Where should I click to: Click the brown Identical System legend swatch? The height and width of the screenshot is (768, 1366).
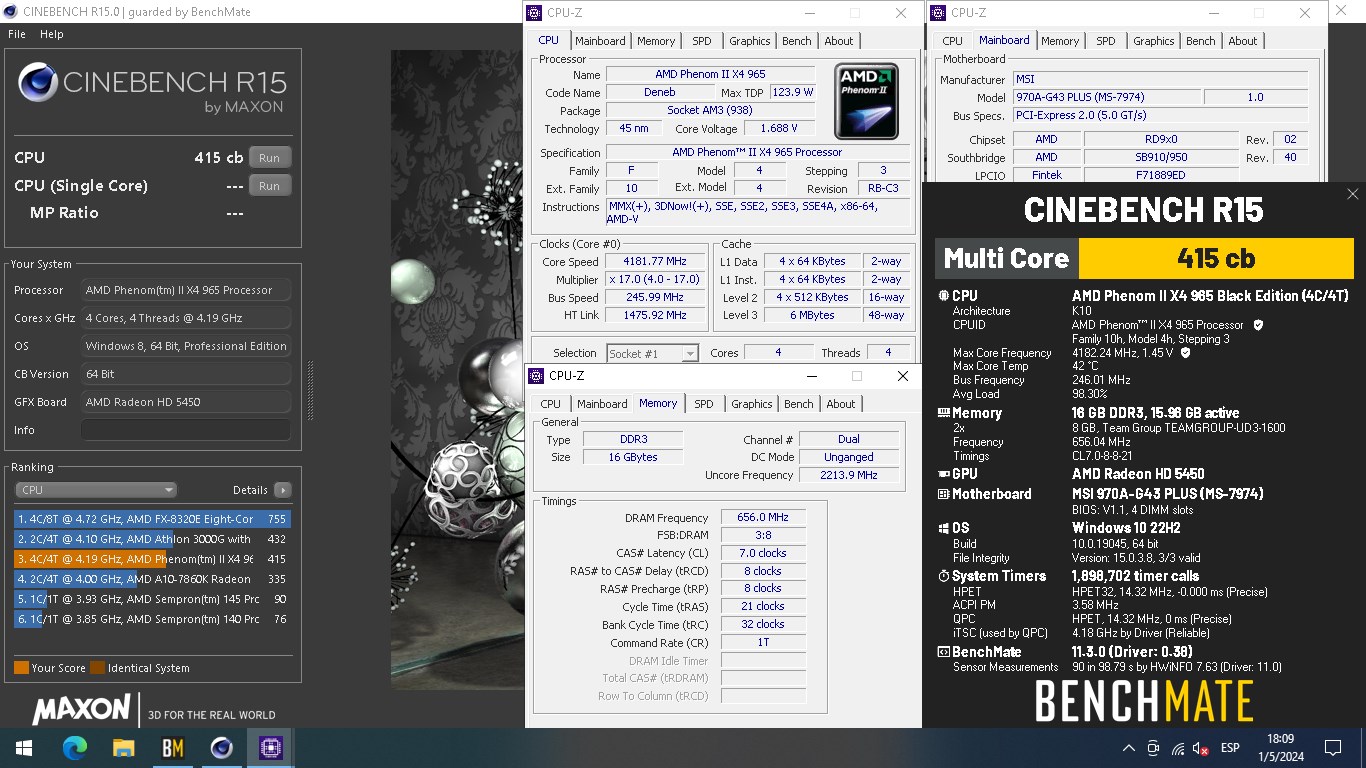pos(97,668)
